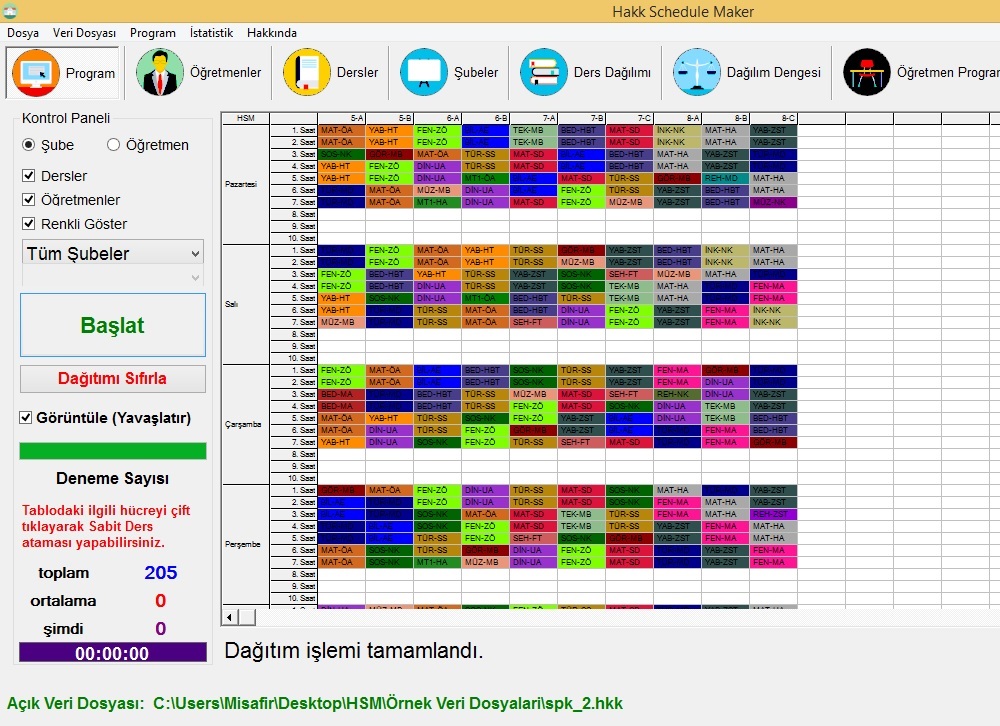Screen dimensions: 1000x726
Task: Click the ortalama value 0
Action: click(x=160, y=600)
